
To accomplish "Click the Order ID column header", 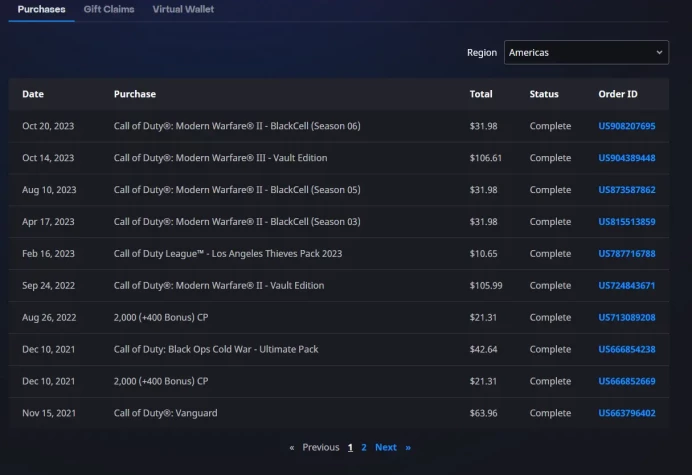I will 618,94.
